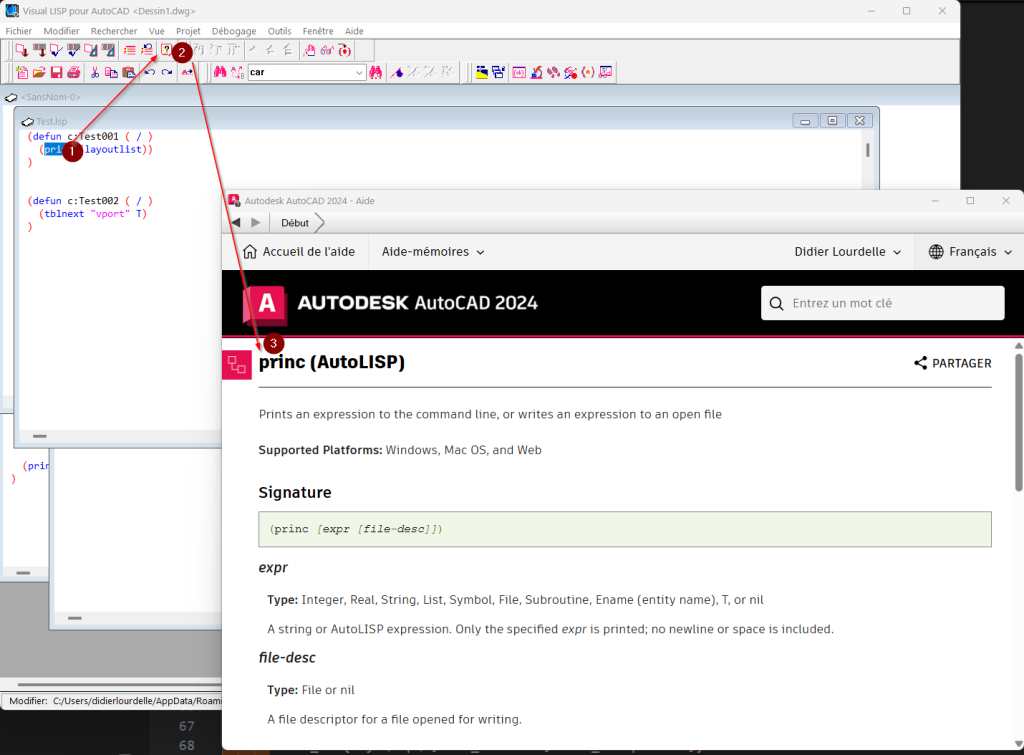Click the undo arrow toolbar icon

pos(150,72)
